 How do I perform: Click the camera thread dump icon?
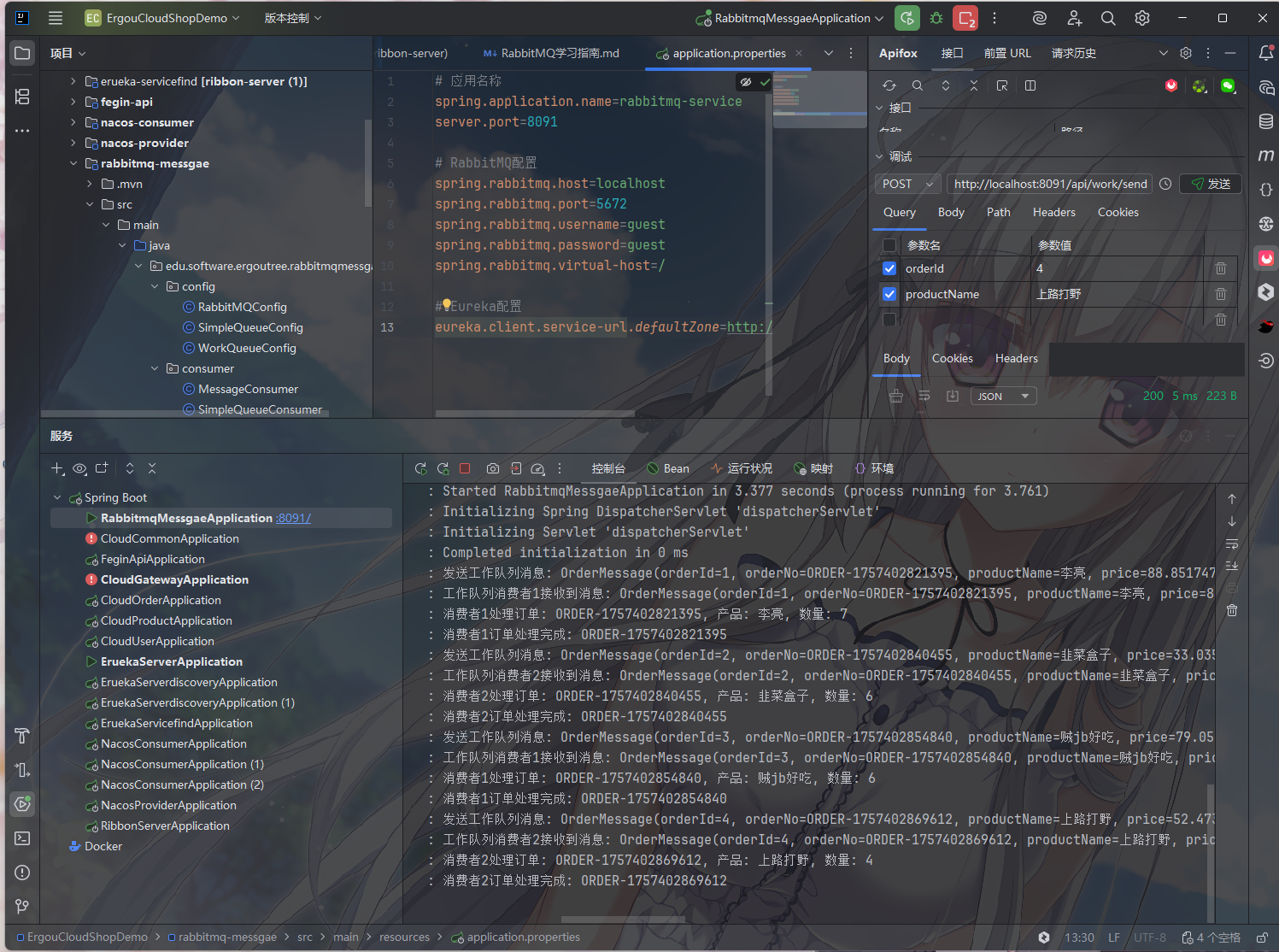(493, 468)
